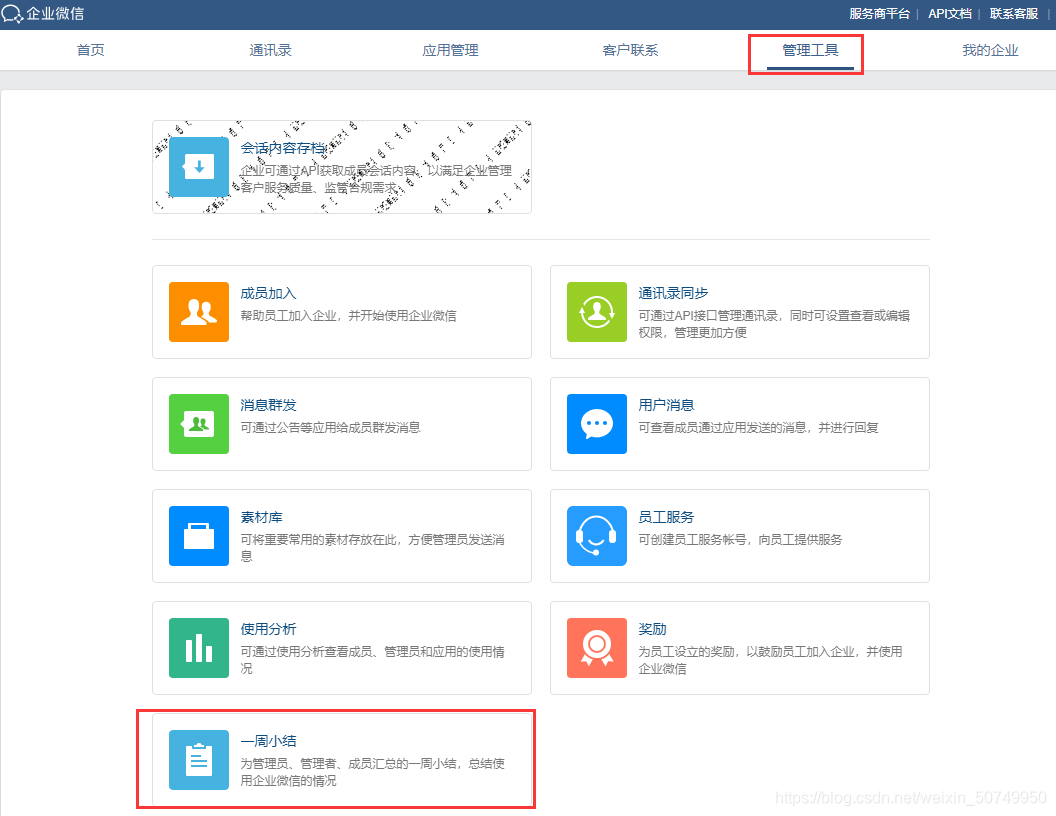Open the 使用分析 bar chart icon
Screen dimensions: 1056x816
click(199, 648)
